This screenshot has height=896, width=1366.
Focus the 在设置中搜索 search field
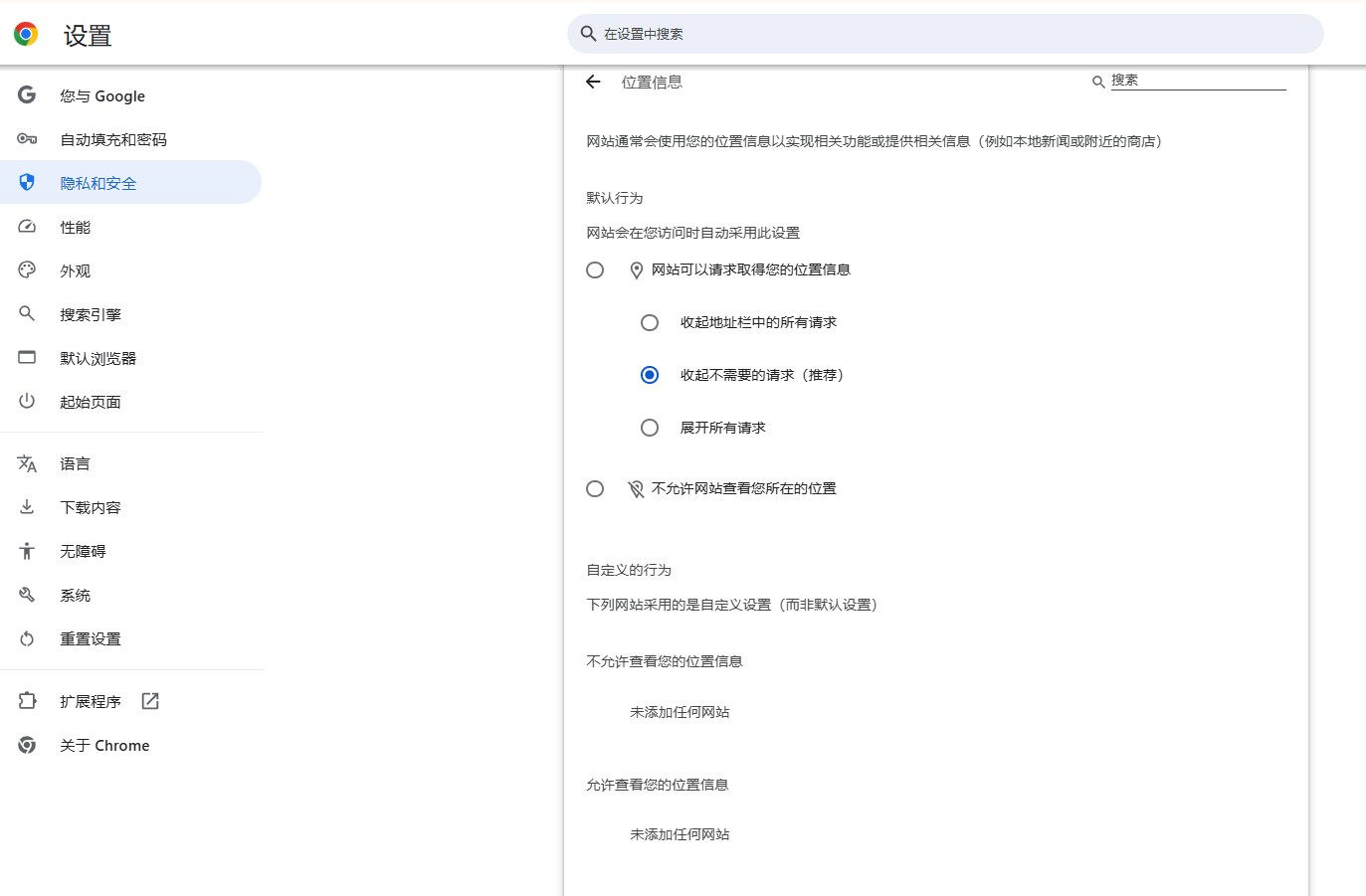coord(945,34)
